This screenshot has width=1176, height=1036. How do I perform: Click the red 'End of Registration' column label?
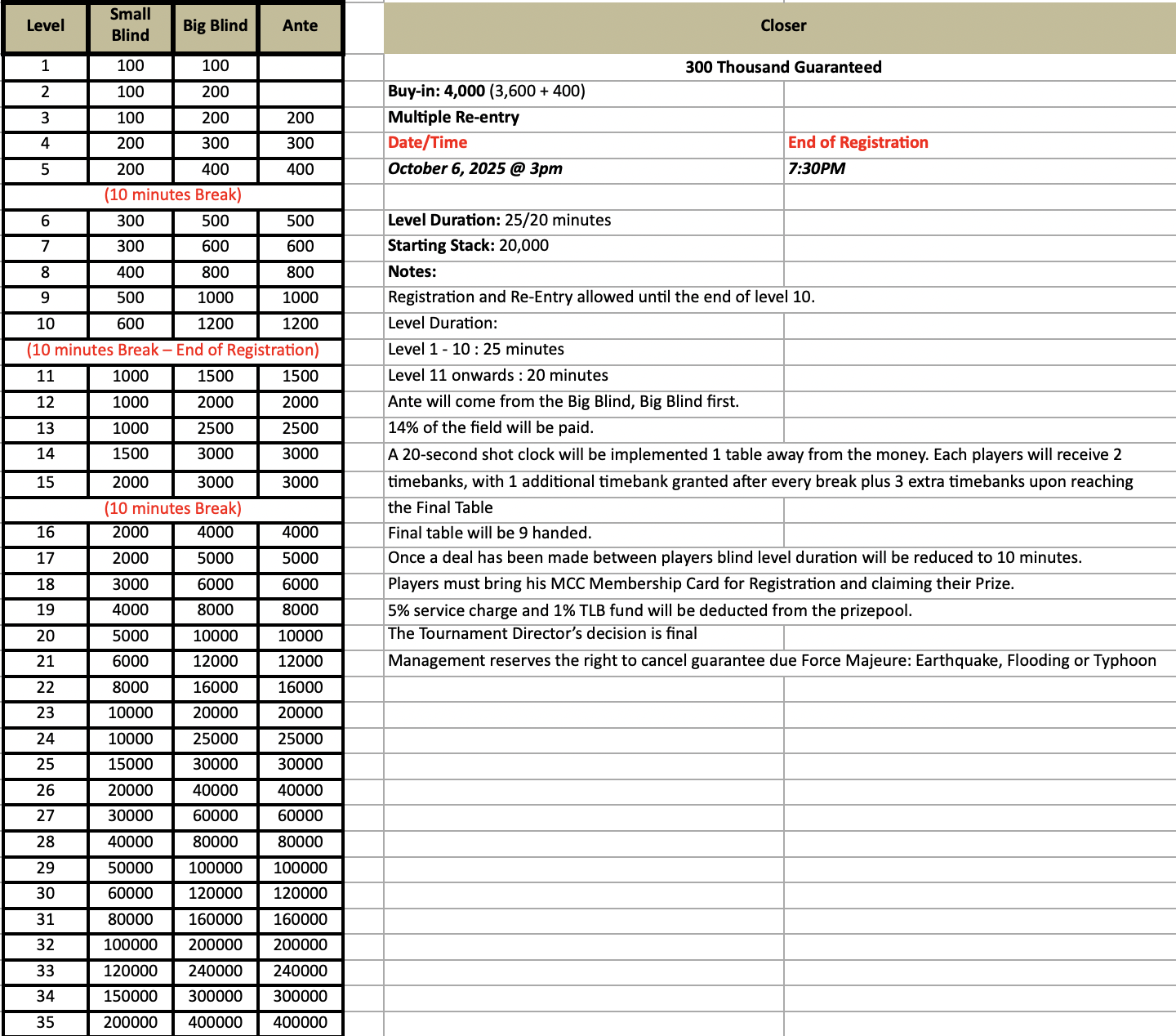857,143
